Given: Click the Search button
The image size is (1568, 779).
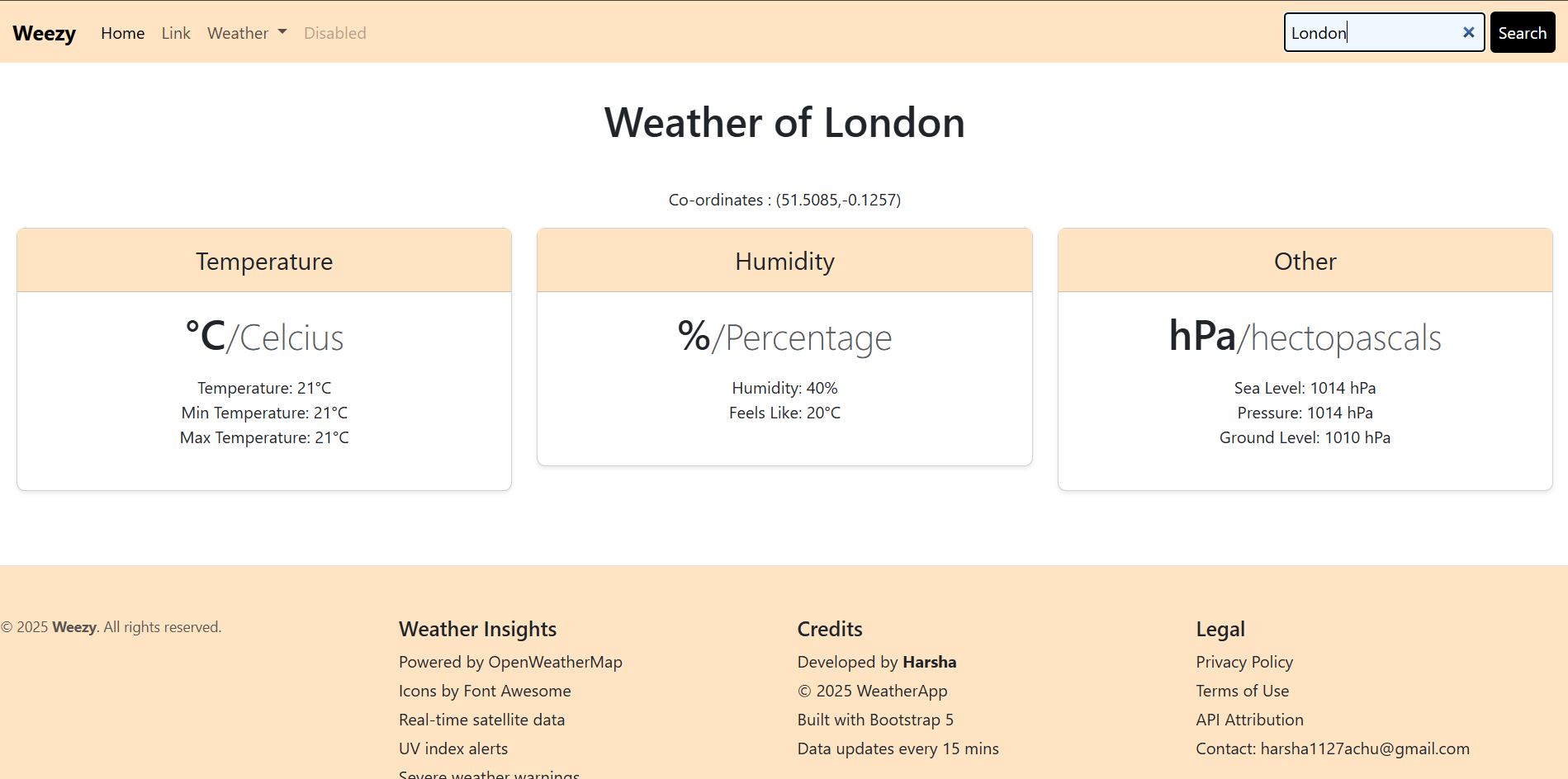Looking at the screenshot, I should coord(1523,32).
